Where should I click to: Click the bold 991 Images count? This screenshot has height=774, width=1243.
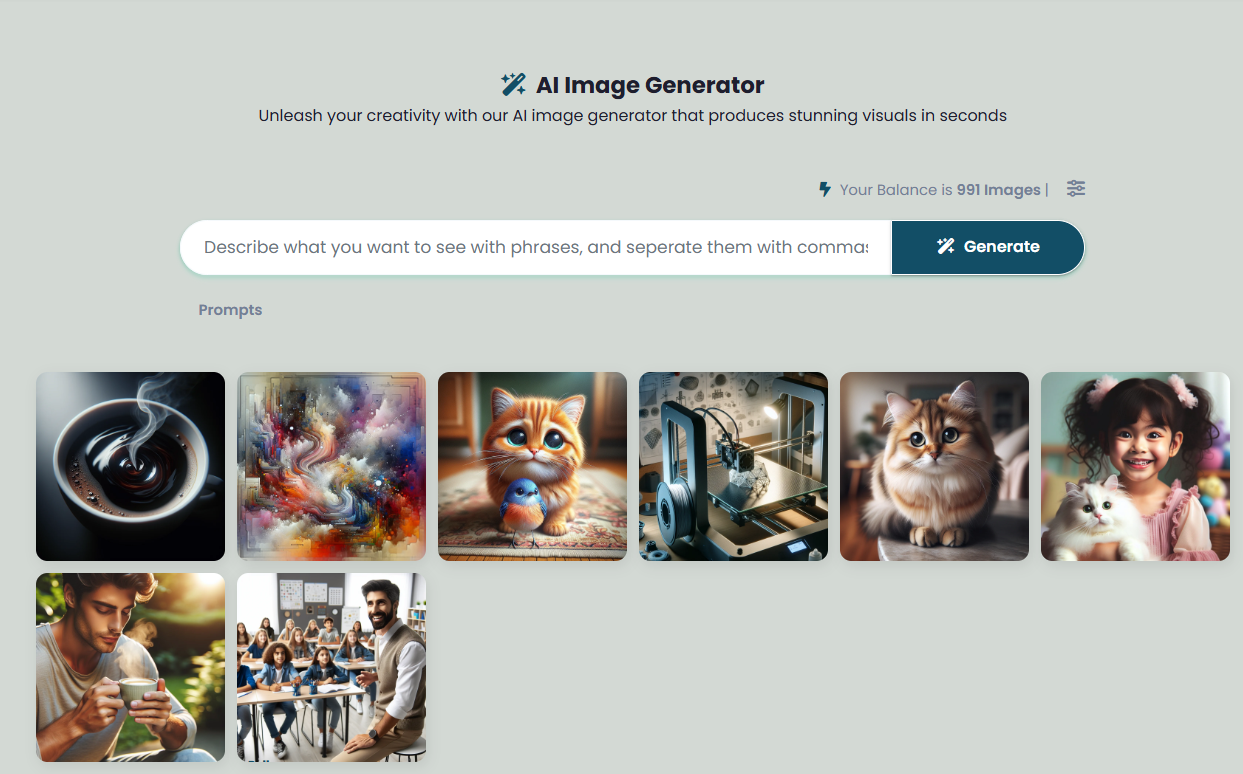pyautogui.click(x=998, y=190)
